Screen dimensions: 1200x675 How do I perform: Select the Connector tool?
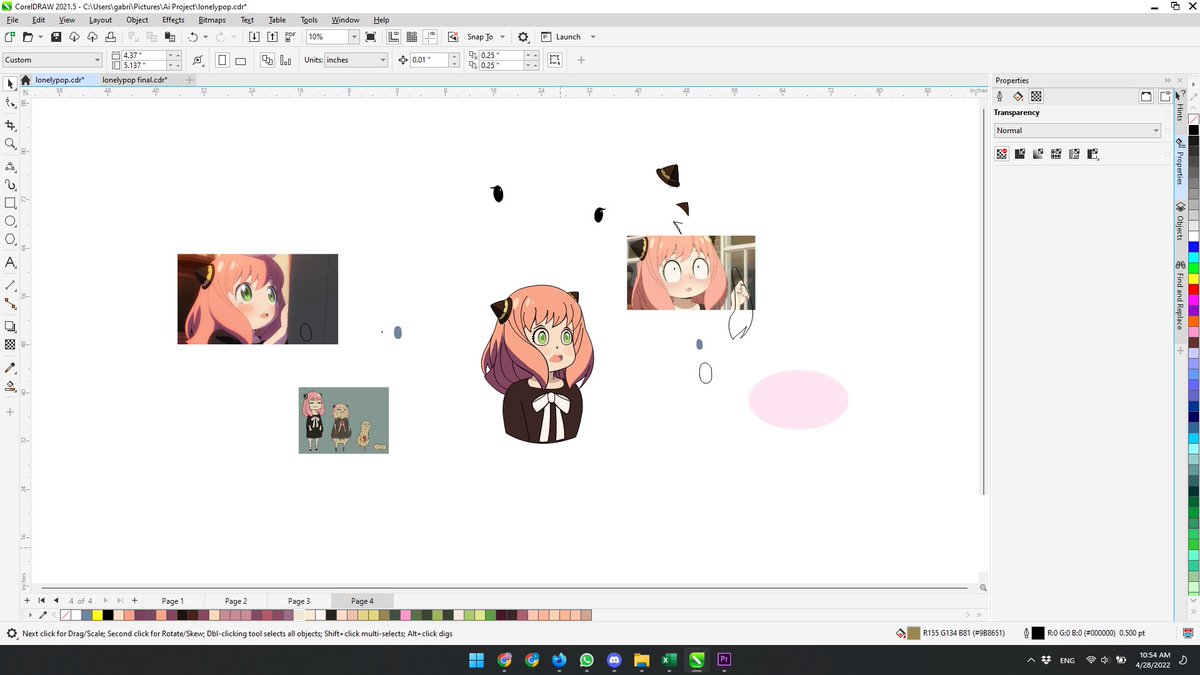coord(10,303)
